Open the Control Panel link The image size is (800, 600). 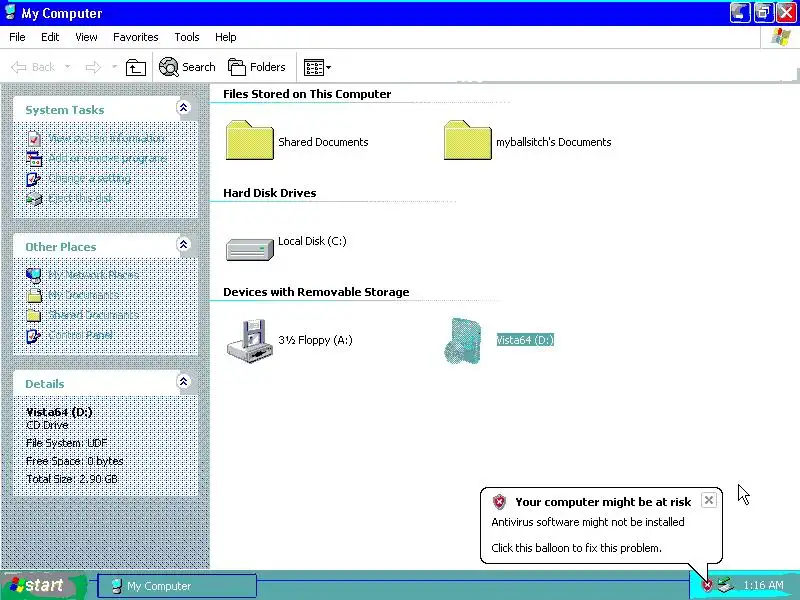click(x=81, y=335)
